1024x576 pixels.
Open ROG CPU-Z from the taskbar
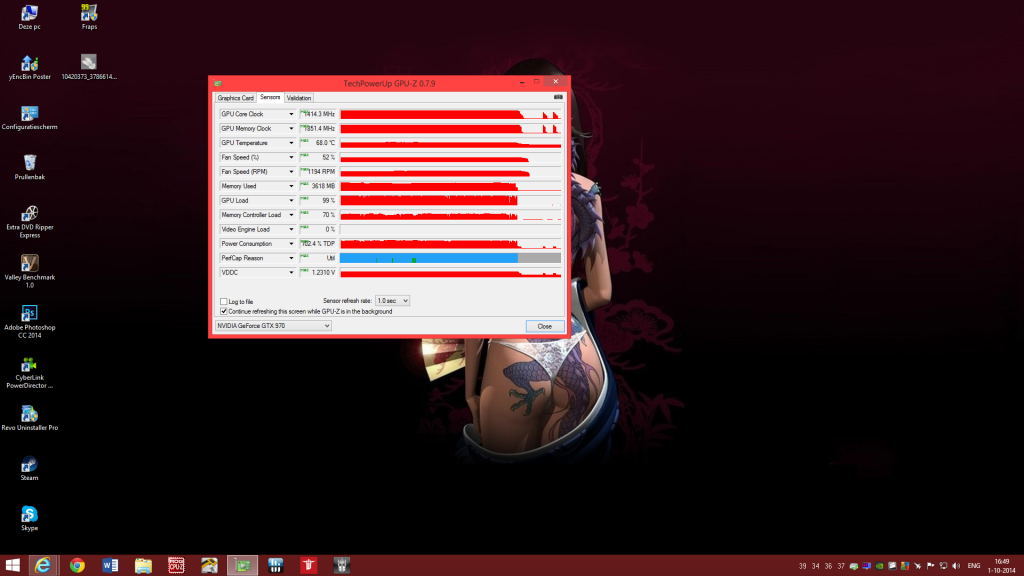click(x=176, y=566)
